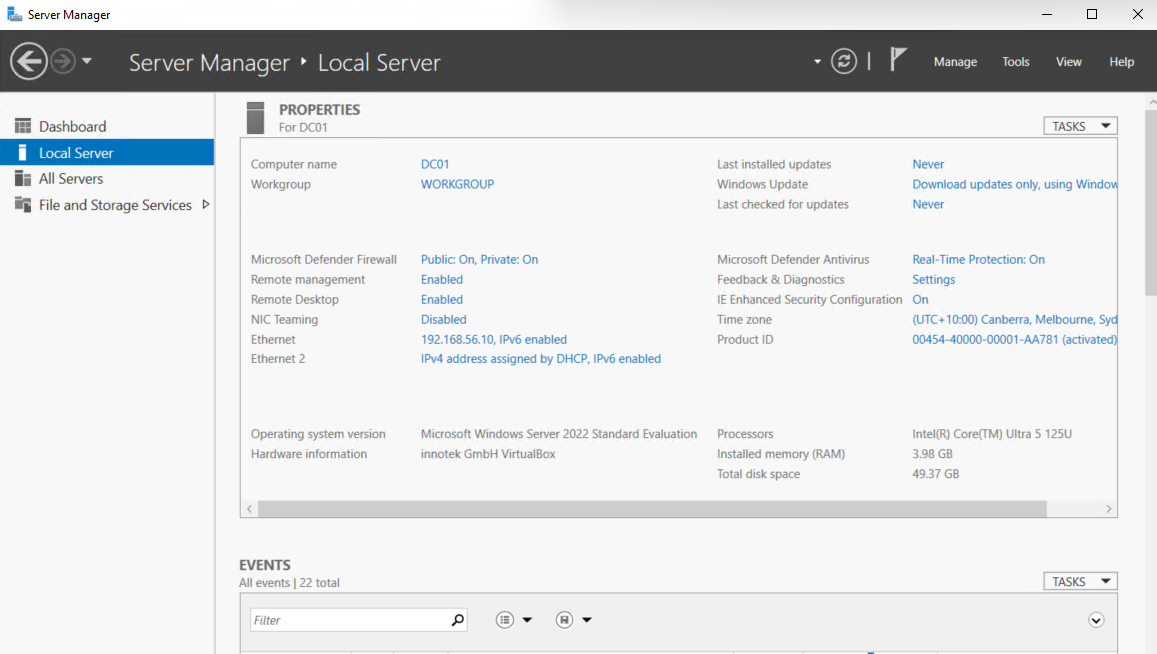Click Enabled link for Remote Desktop
Screen dimensions: 1157x654
(442, 299)
